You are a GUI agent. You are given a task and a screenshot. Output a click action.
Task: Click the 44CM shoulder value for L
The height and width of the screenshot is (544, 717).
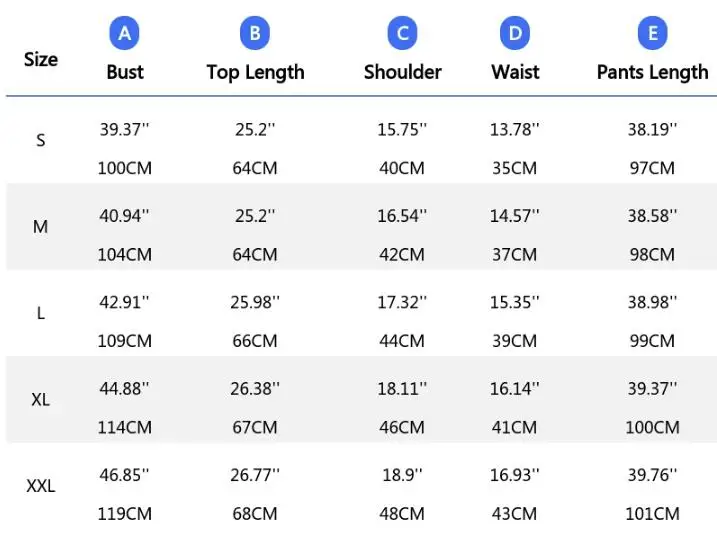pyautogui.click(x=402, y=341)
